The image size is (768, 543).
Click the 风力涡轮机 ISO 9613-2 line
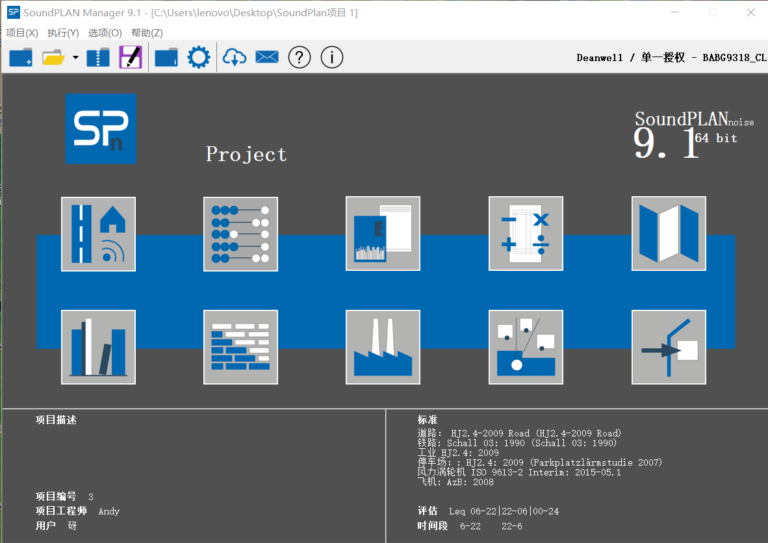tap(519, 472)
